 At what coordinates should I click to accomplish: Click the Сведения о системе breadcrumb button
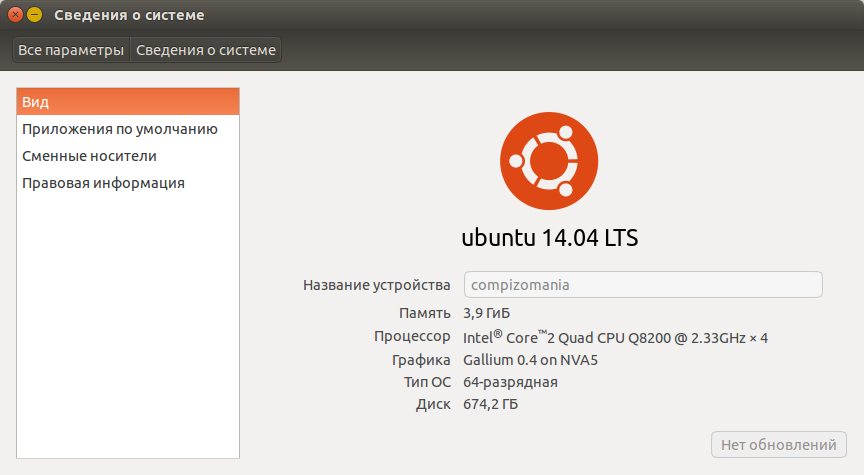coord(206,50)
